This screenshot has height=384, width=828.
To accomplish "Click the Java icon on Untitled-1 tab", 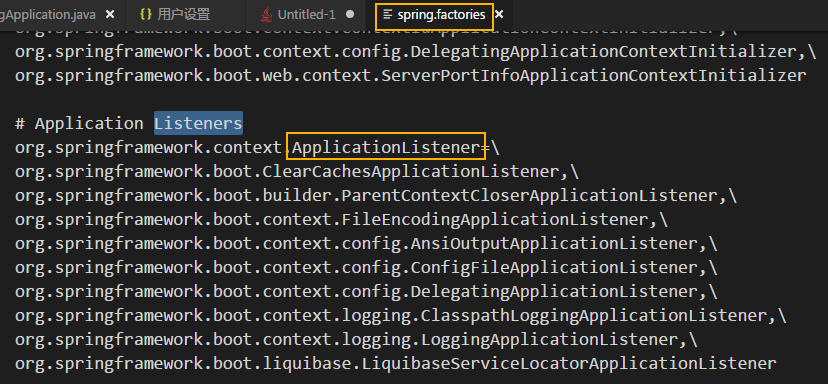I will coord(266,15).
